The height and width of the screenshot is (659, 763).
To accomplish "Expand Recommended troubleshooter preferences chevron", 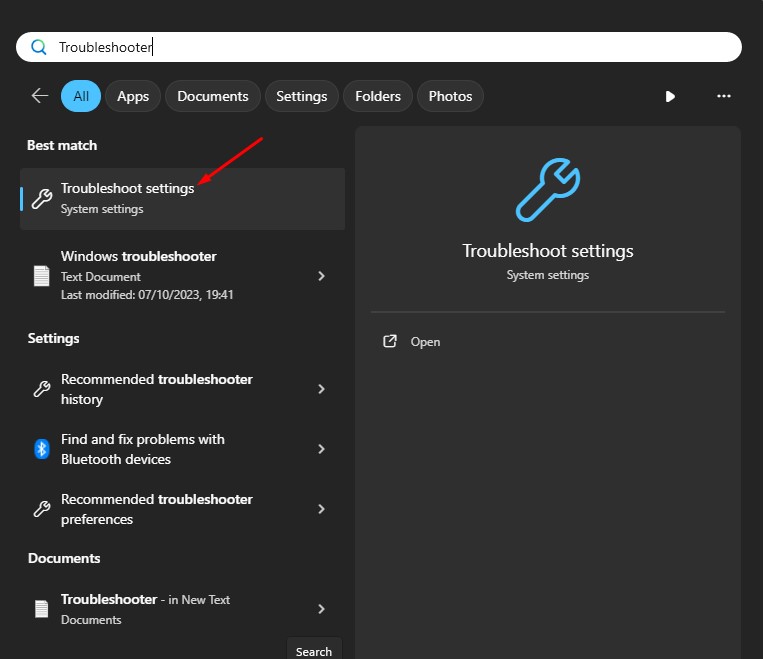I will click(x=321, y=509).
